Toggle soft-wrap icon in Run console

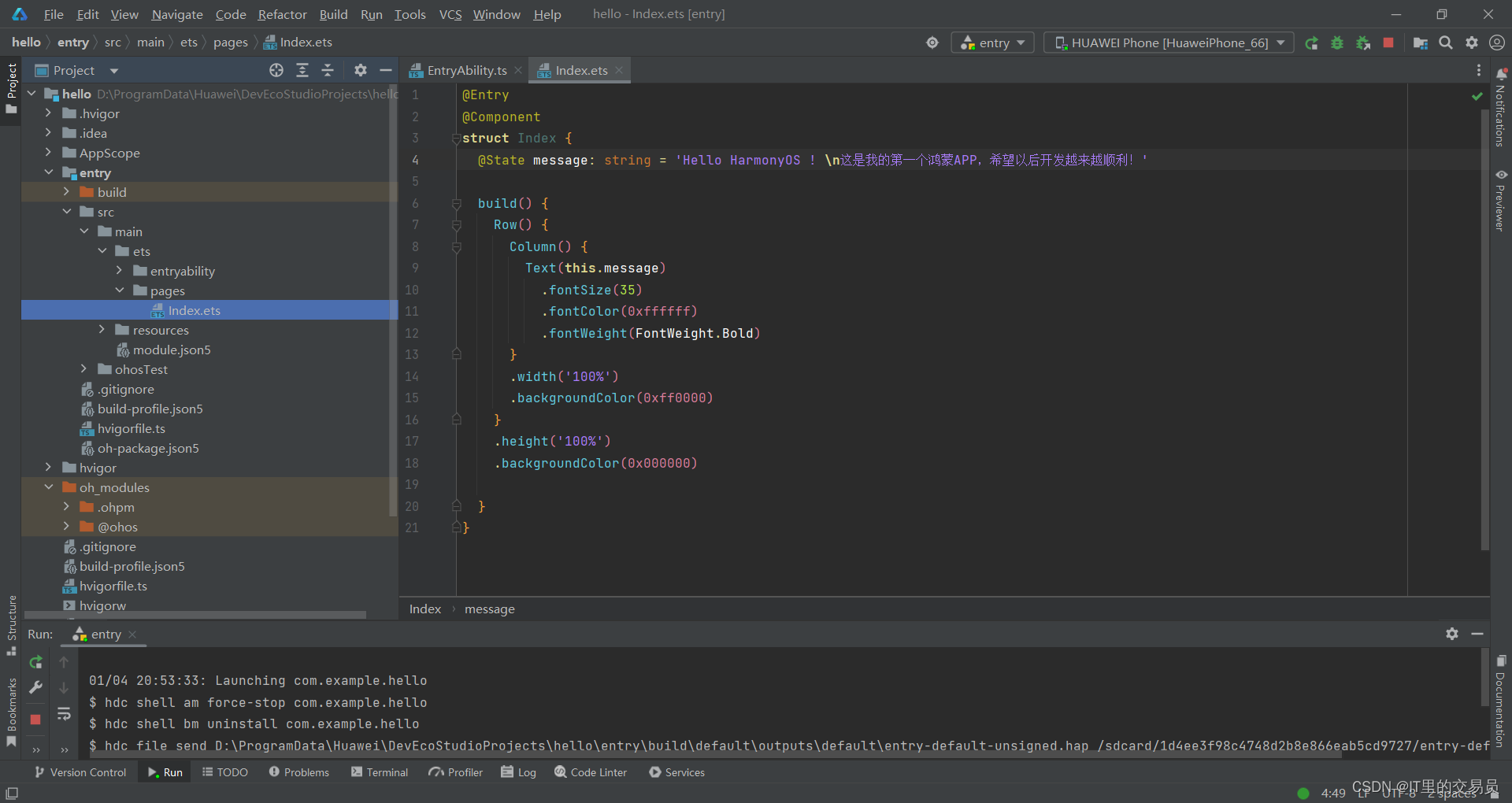pos(64,714)
